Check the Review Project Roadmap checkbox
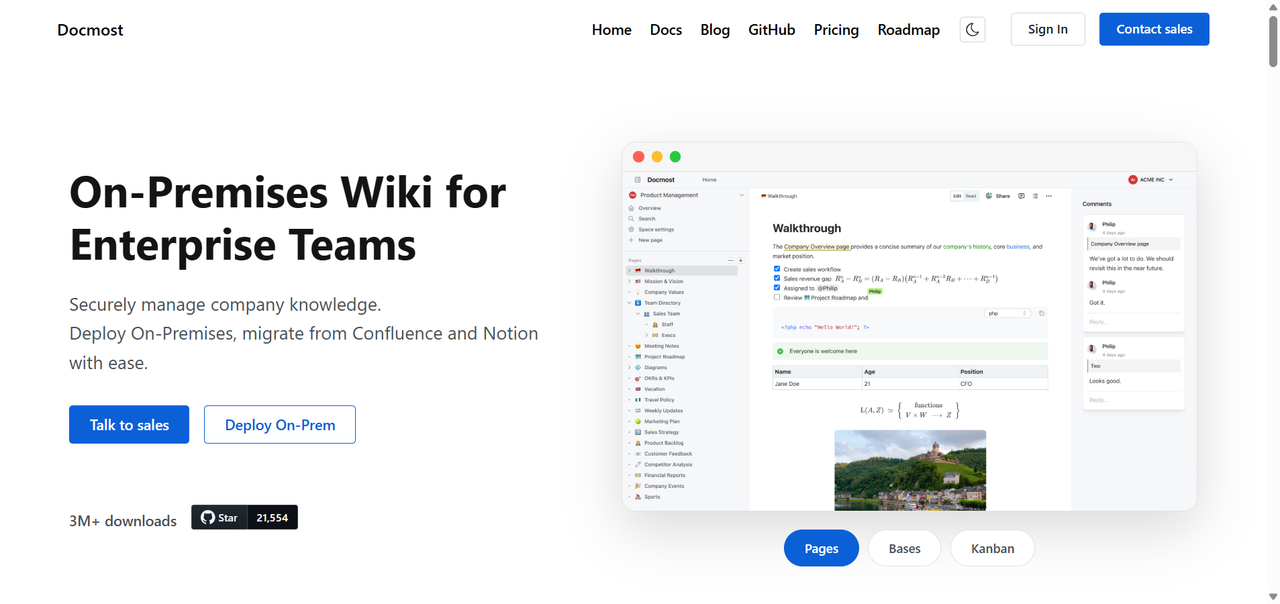1280x604 pixels. 777,297
